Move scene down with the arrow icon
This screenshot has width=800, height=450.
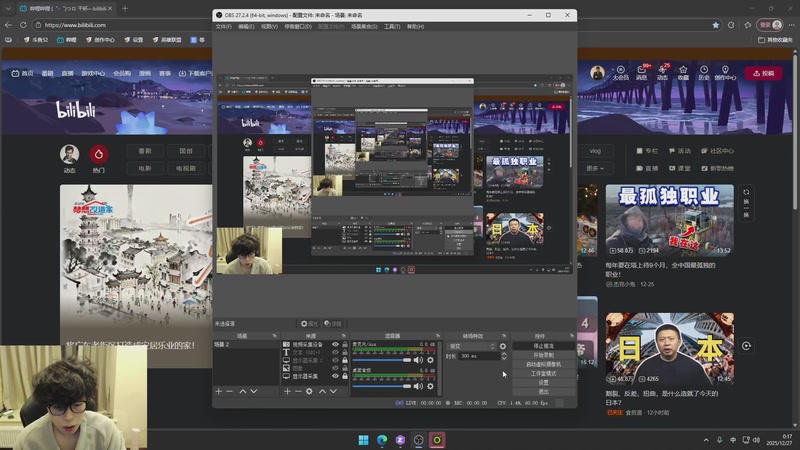(254, 391)
